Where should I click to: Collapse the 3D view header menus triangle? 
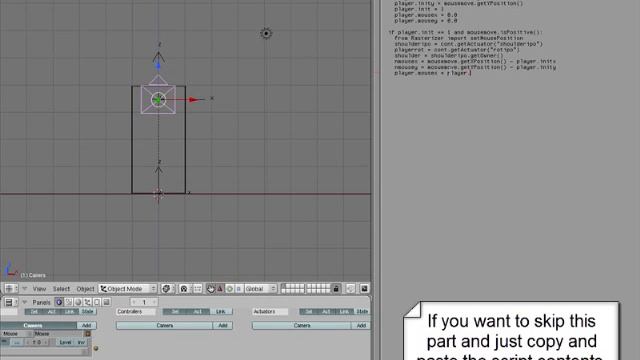pyautogui.click(x=25, y=289)
